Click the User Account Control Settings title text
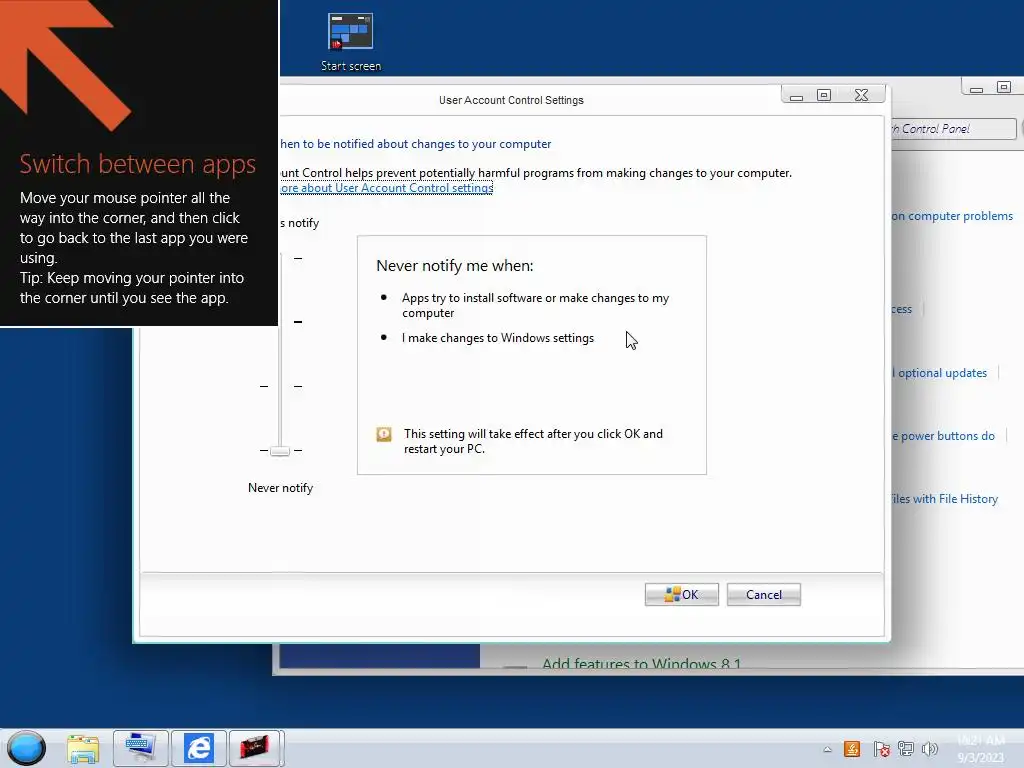The height and width of the screenshot is (768, 1024). [x=511, y=100]
